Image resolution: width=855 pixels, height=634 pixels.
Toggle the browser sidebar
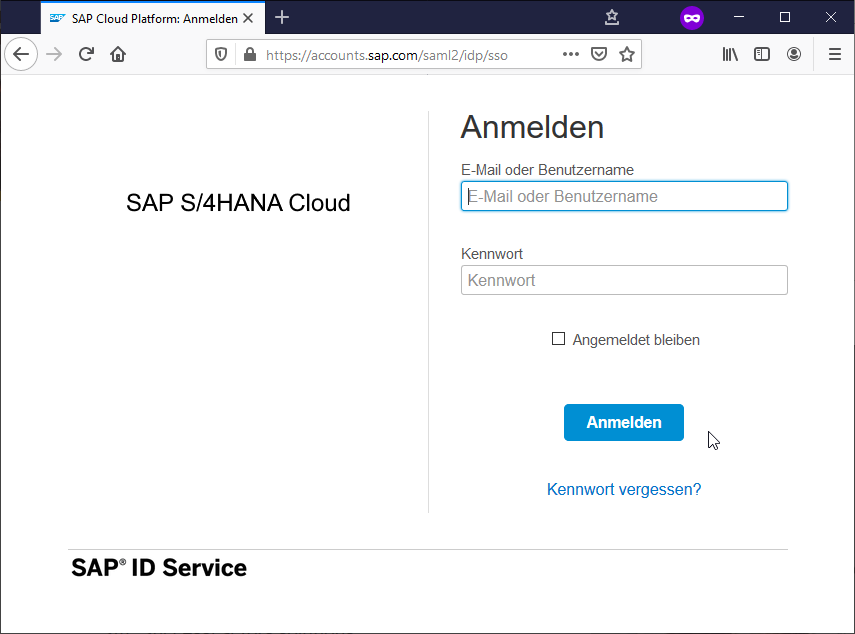coord(762,54)
